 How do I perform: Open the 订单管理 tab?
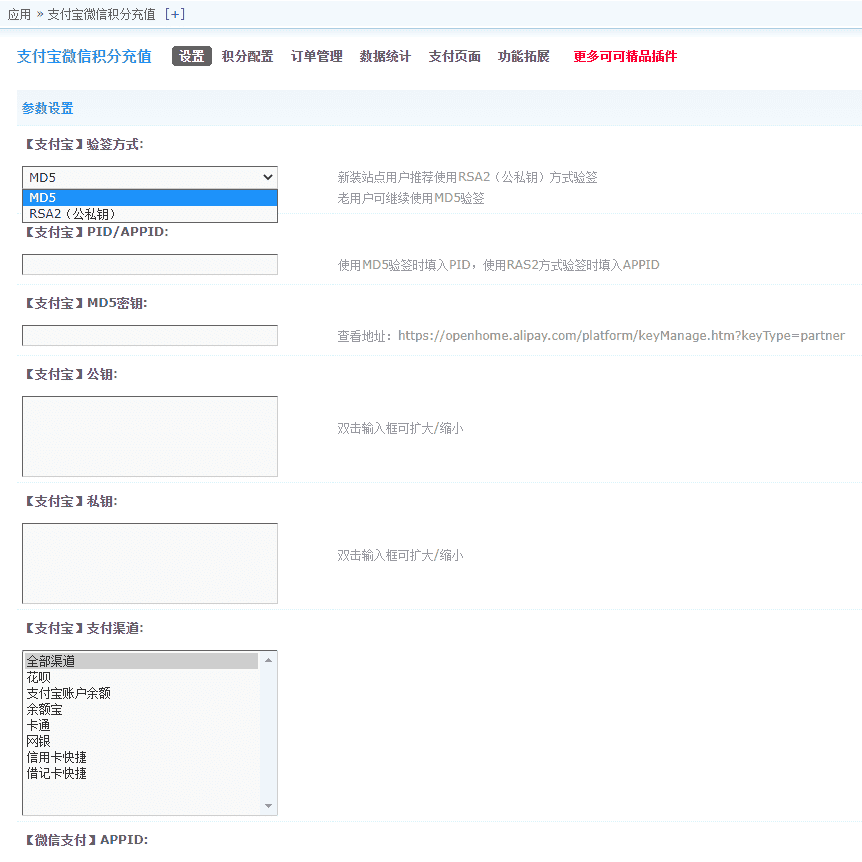click(x=317, y=56)
